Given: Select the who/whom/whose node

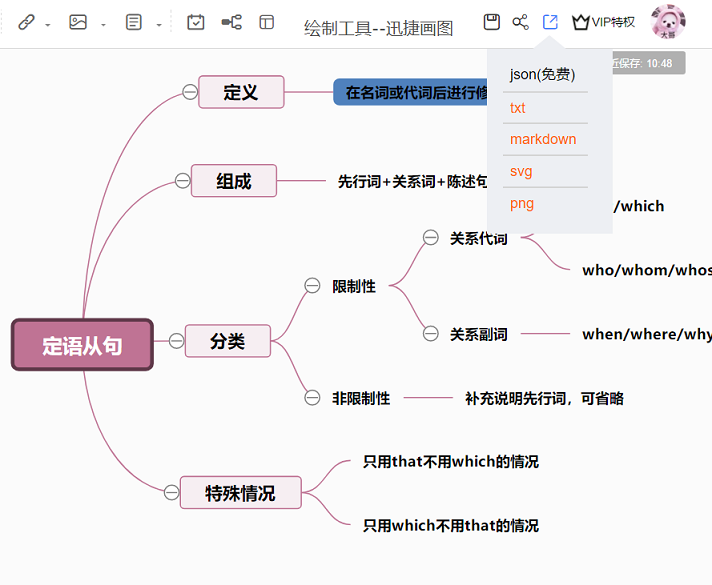Looking at the screenshot, I should click(x=647, y=270).
